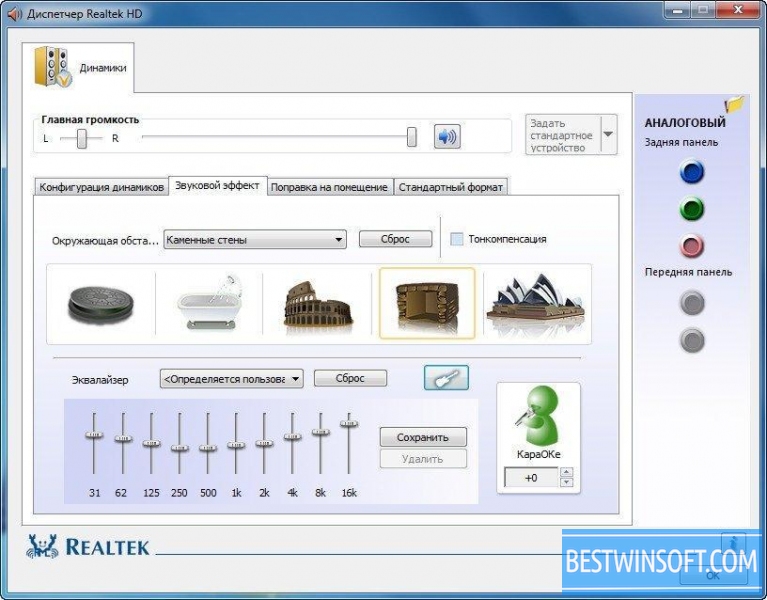Click the 16k equalizer slider
This screenshot has height=600, width=767.
click(x=349, y=423)
